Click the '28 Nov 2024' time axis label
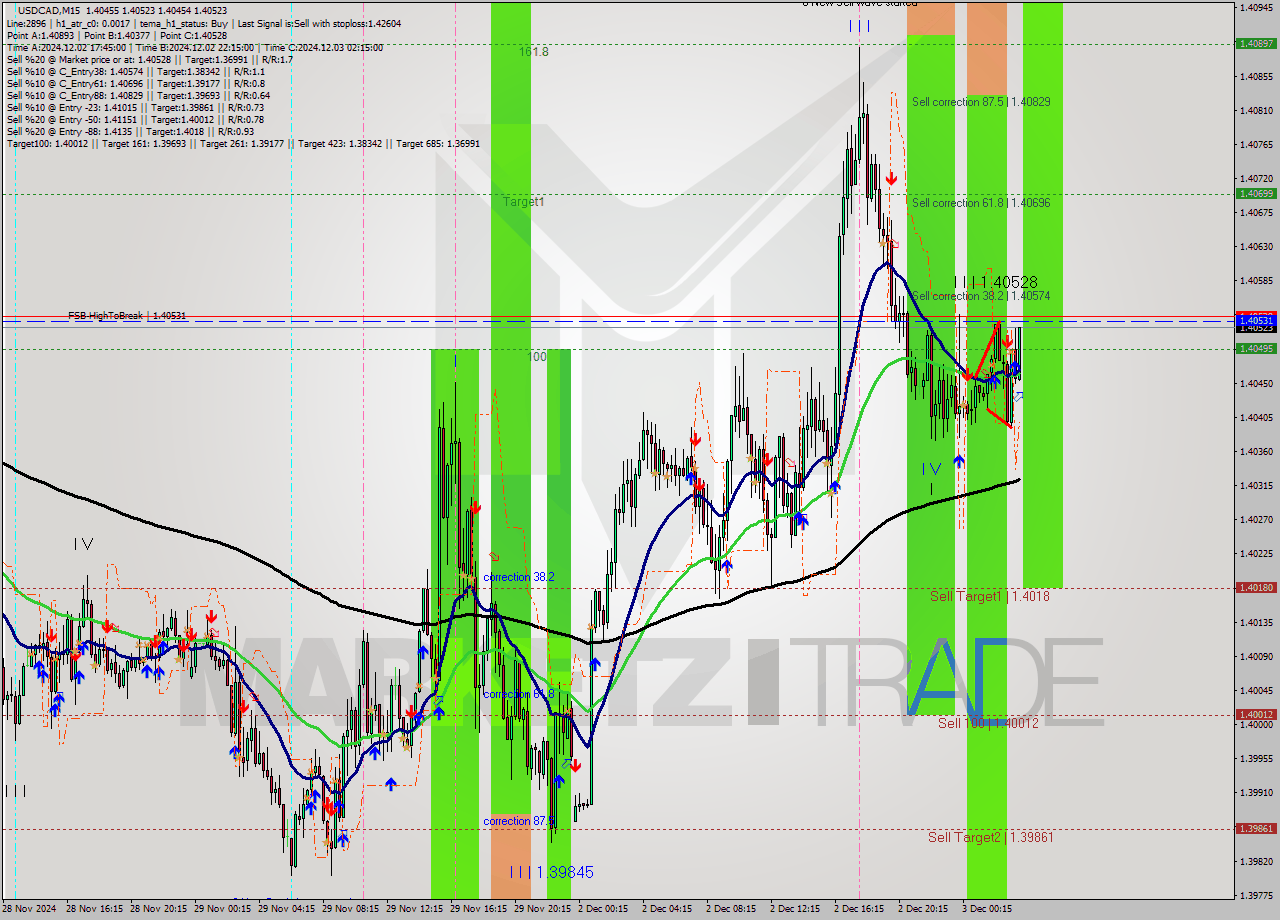 click(30, 909)
